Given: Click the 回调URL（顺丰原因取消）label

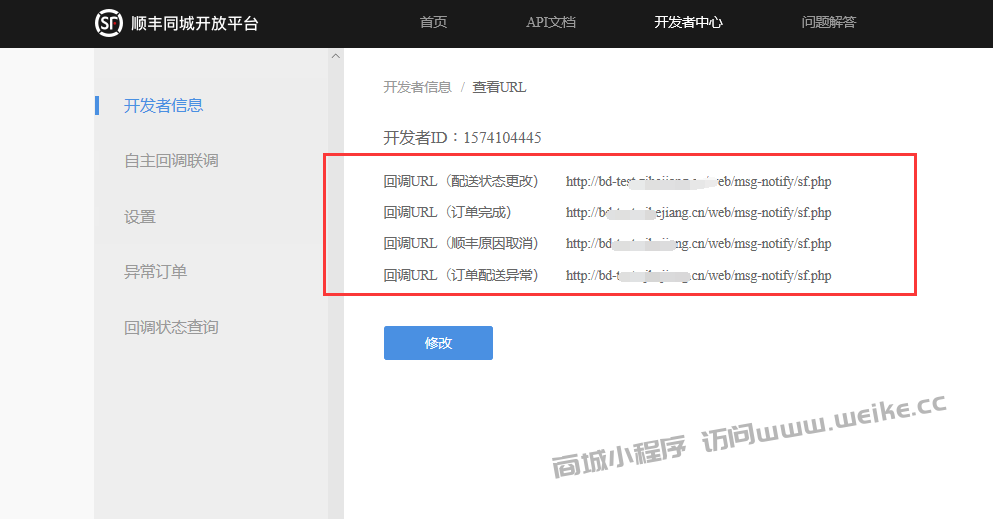Looking at the screenshot, I should [x=461, y=244].
